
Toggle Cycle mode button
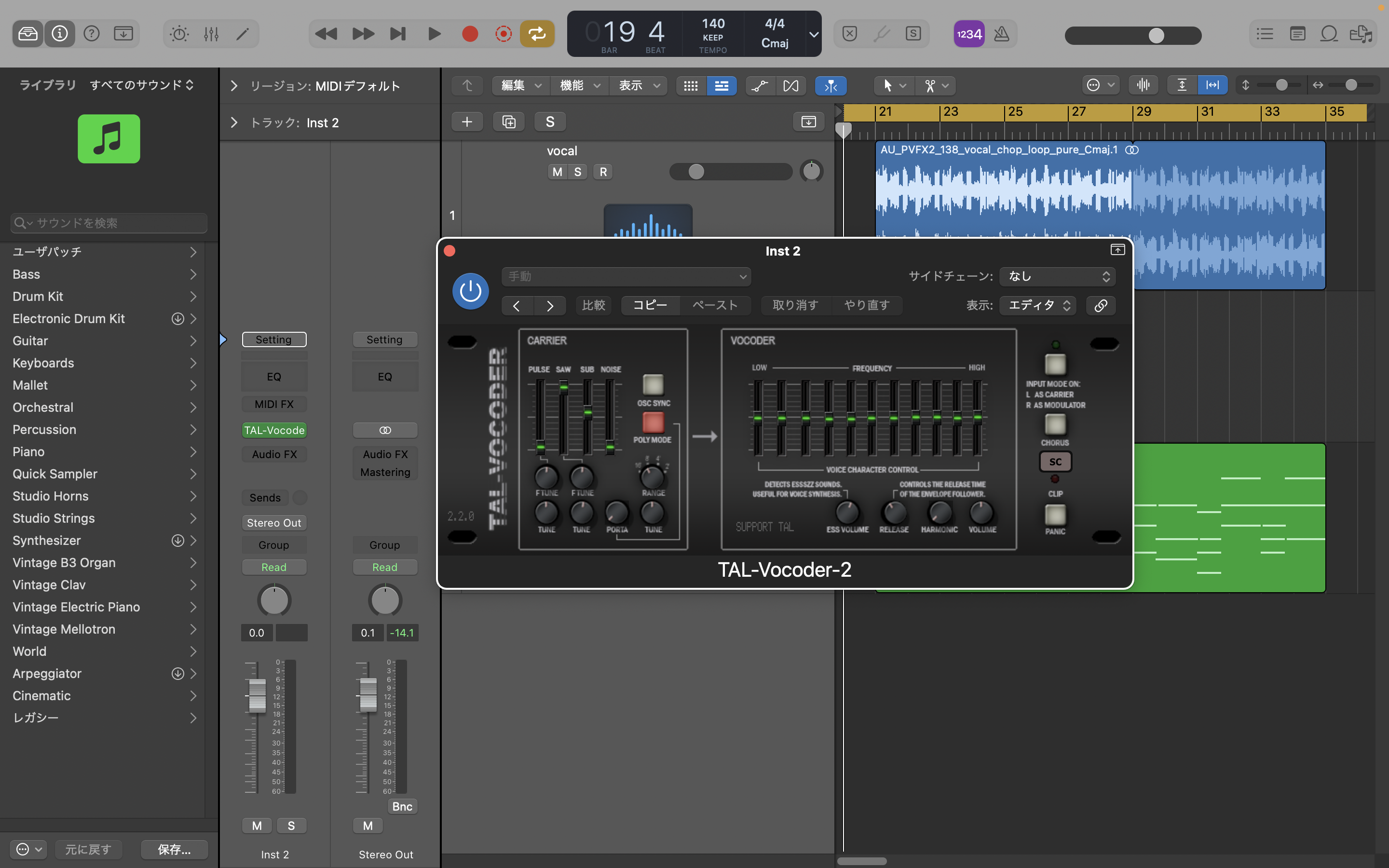click(x=537, y=34)
